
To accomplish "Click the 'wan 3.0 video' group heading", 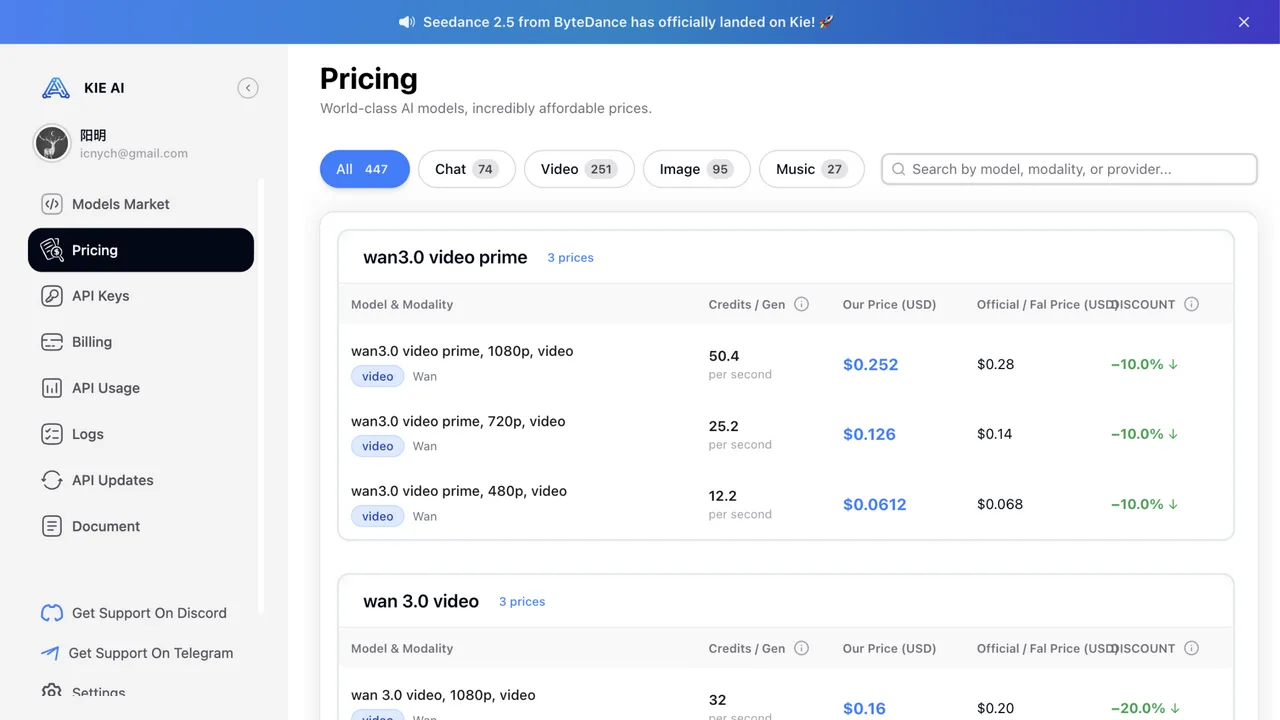I will (x=421, y=601).
